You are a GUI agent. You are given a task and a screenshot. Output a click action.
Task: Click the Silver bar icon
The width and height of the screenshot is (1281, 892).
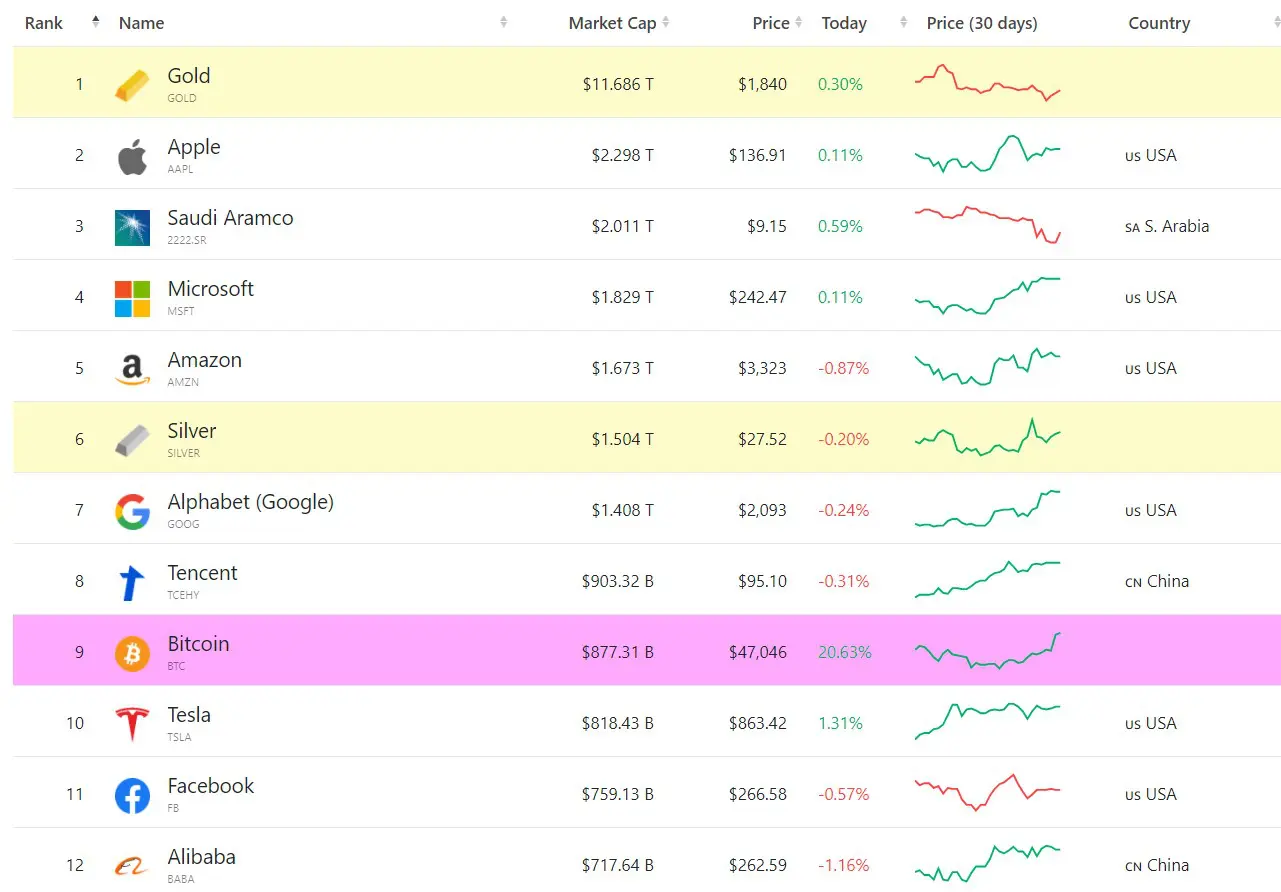tap(132, 441)
